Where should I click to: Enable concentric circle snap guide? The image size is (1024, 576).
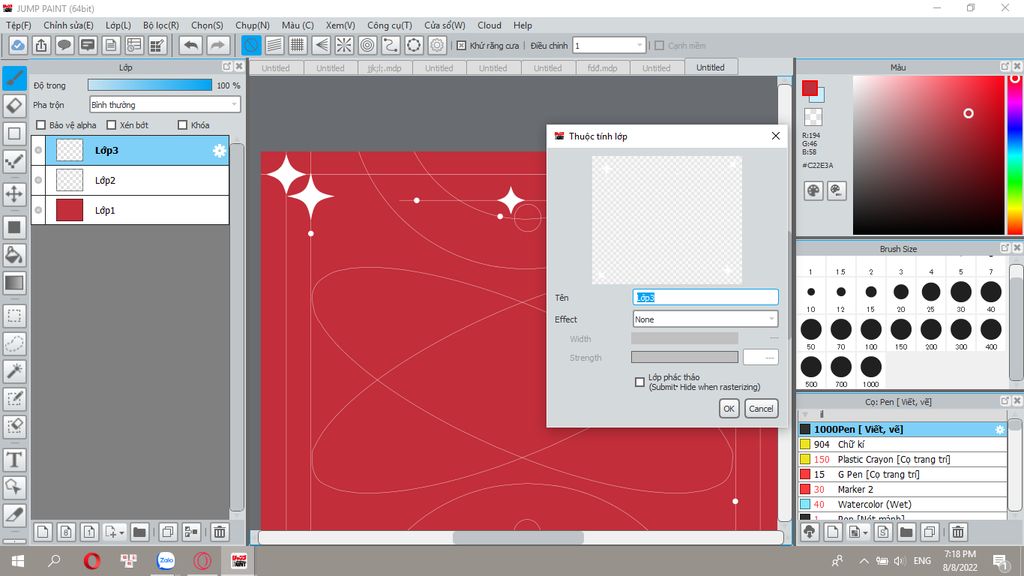[368, 45]
